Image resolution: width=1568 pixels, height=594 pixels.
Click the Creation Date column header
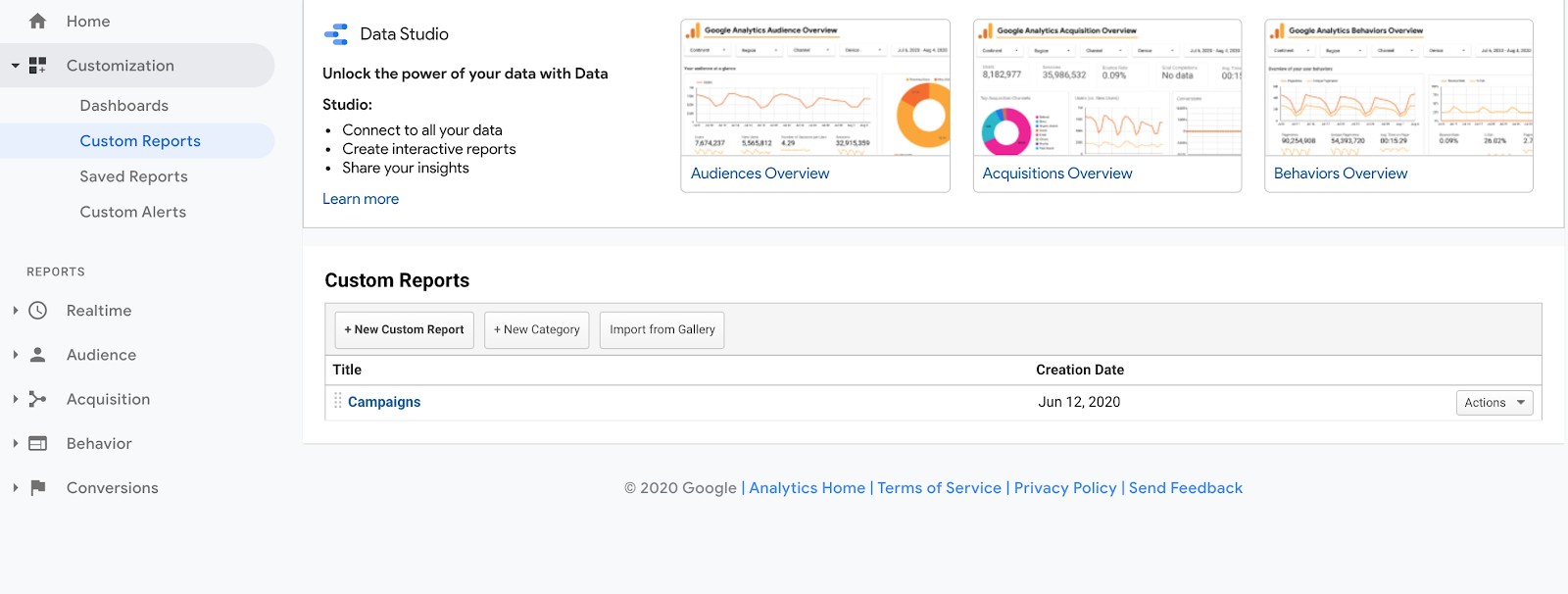point(1080,370)
